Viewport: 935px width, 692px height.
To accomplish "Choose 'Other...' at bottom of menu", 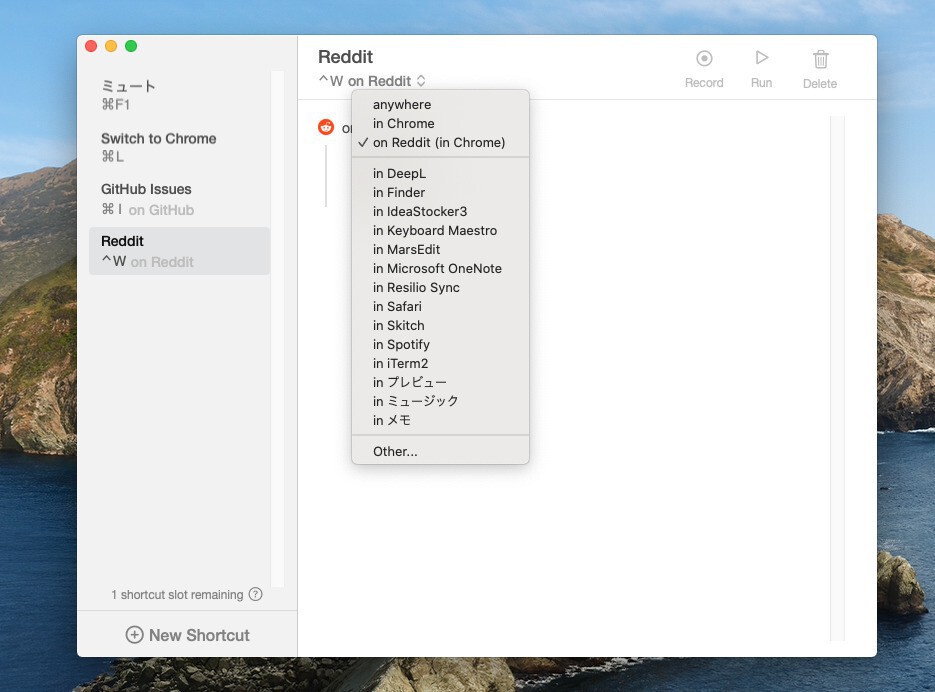I will click(395, 452).
